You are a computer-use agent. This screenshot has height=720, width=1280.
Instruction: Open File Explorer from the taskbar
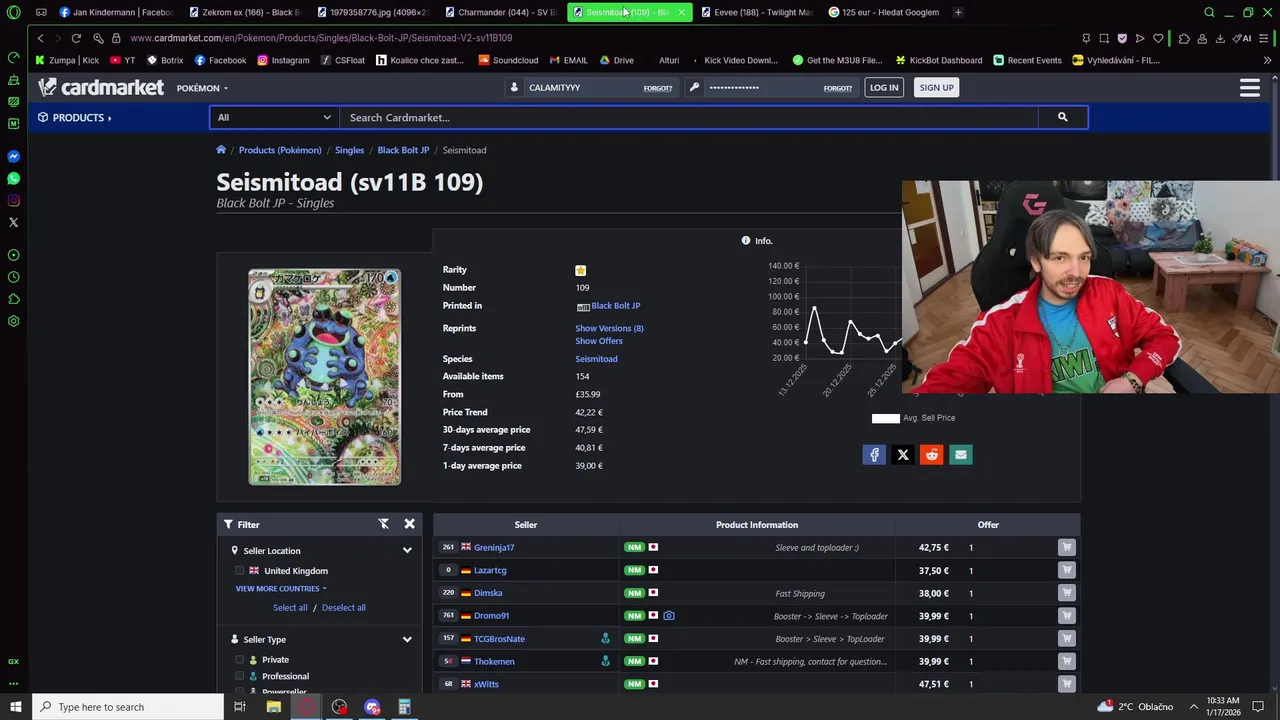click(x=273, y=707)
